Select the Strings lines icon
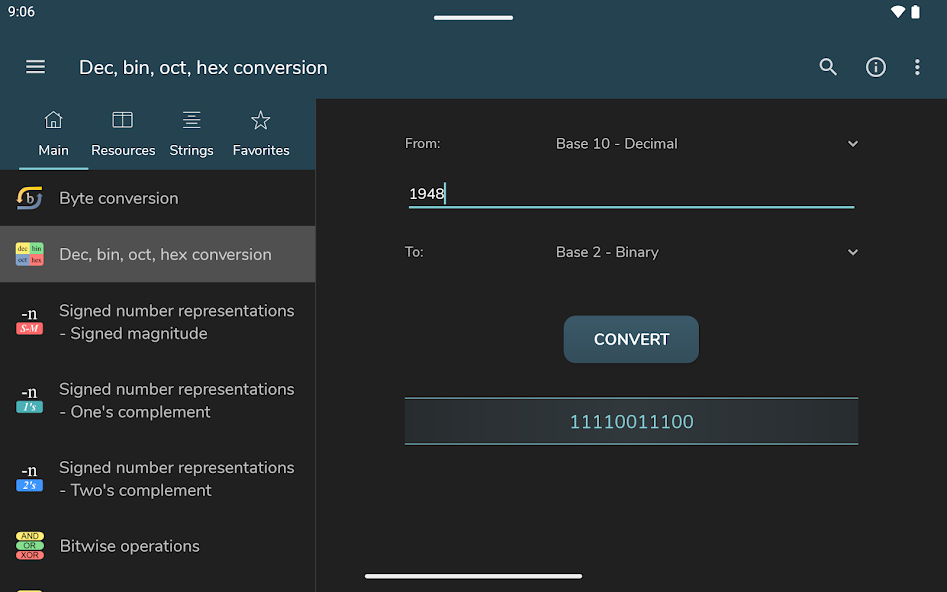Screen dimensions: 947x592 191,120
